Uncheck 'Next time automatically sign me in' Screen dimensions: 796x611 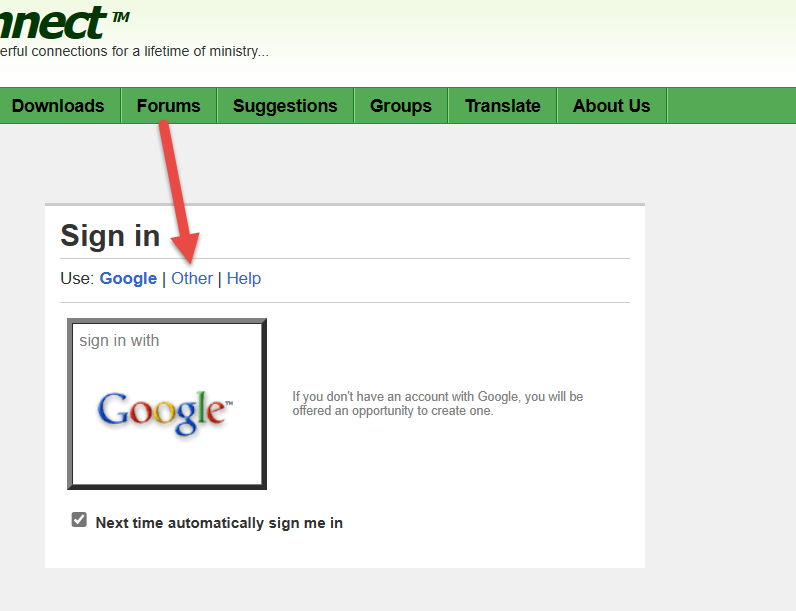point(79,520)
